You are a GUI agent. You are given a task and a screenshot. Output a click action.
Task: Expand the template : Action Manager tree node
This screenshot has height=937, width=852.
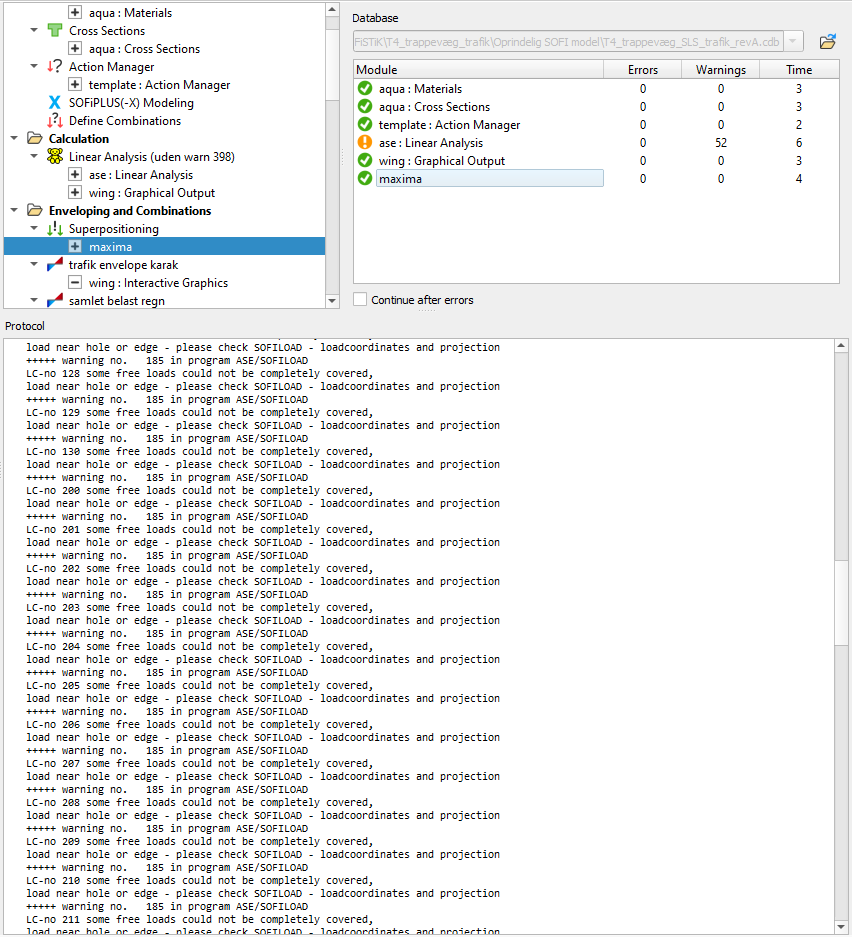click(75, 84)
